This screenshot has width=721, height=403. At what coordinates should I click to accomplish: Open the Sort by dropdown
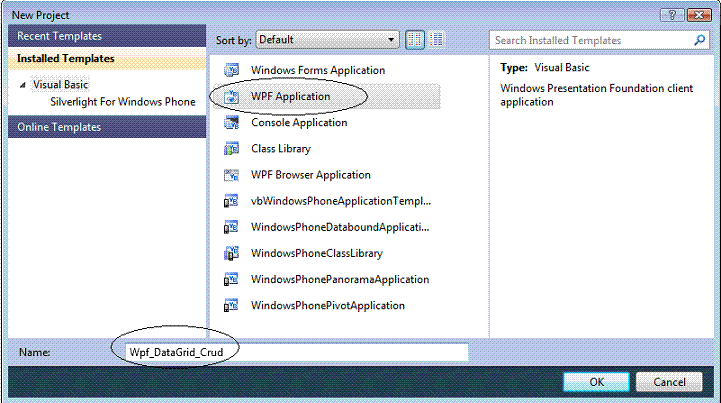click(x=327, y=40)
